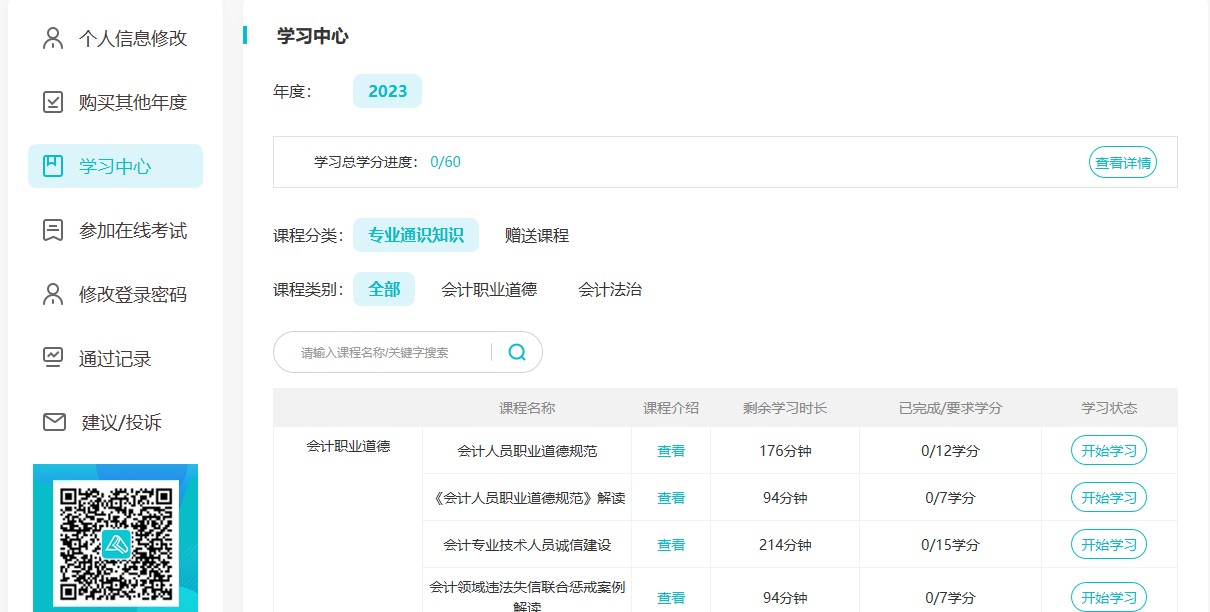The height and width of the screenshot is (612, 1210).
Task: Click the envelope icon beside 建议/投诉
Action: [x=54, y=422]
